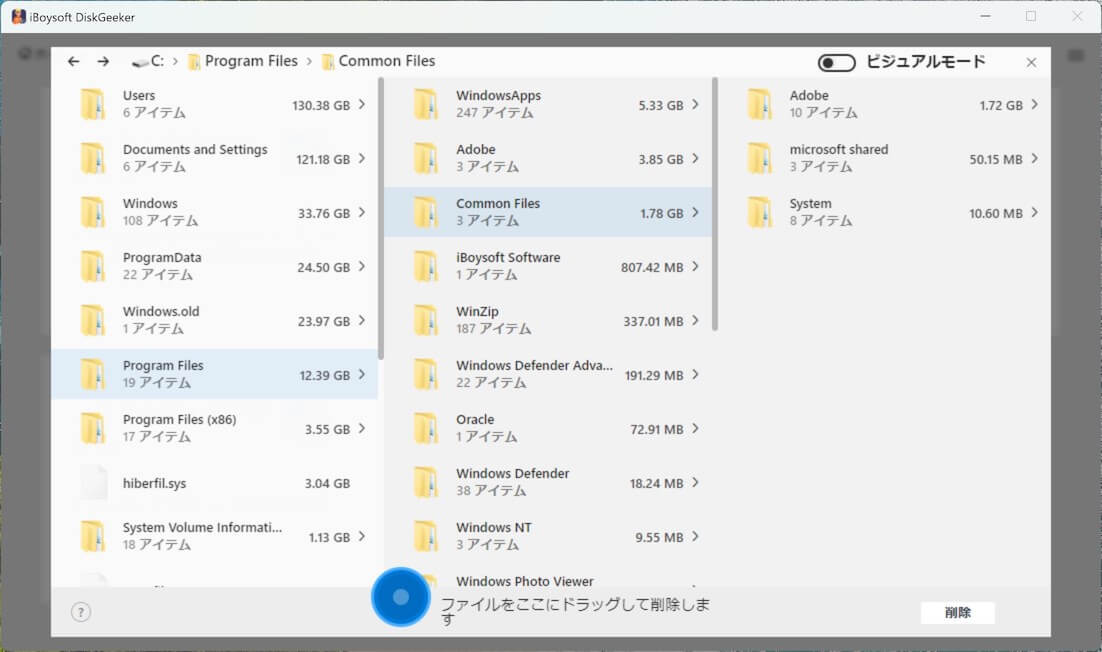Click the Program Files (x86) name
1102x652 pixels.
click(x=179, y=420)
